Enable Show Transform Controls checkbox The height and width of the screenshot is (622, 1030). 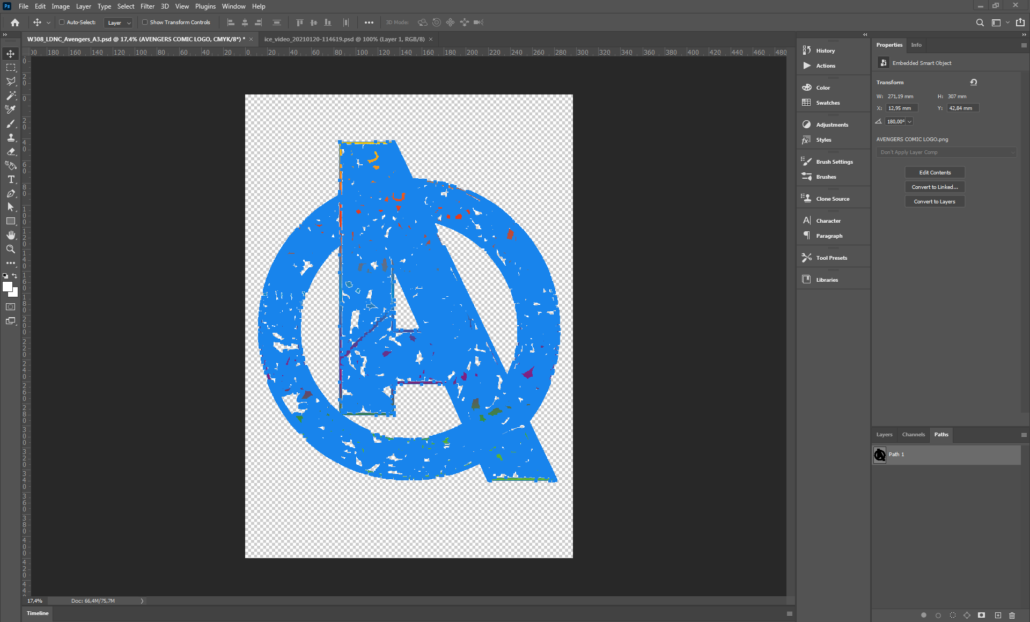[x=145, y=22]
